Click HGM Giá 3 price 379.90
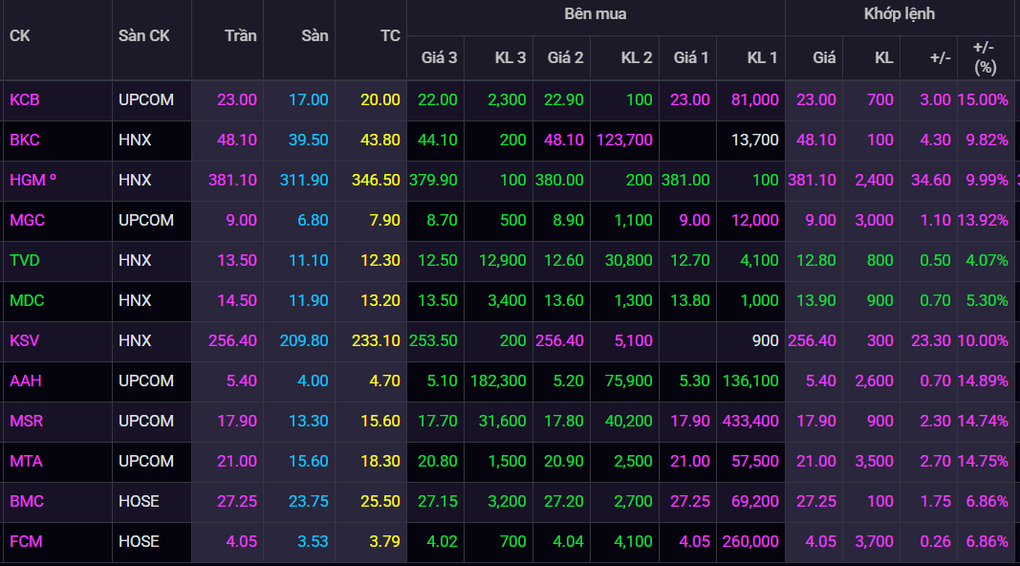 [433, 180]
